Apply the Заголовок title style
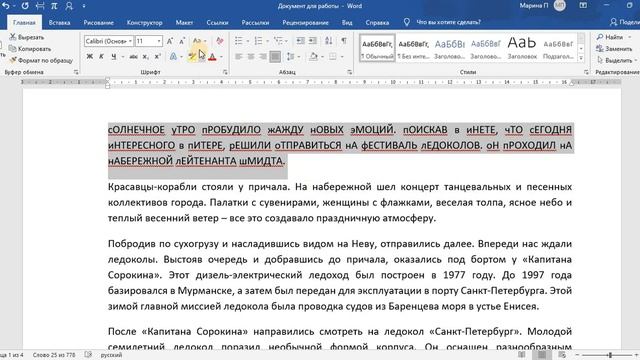 pos(522,48)
